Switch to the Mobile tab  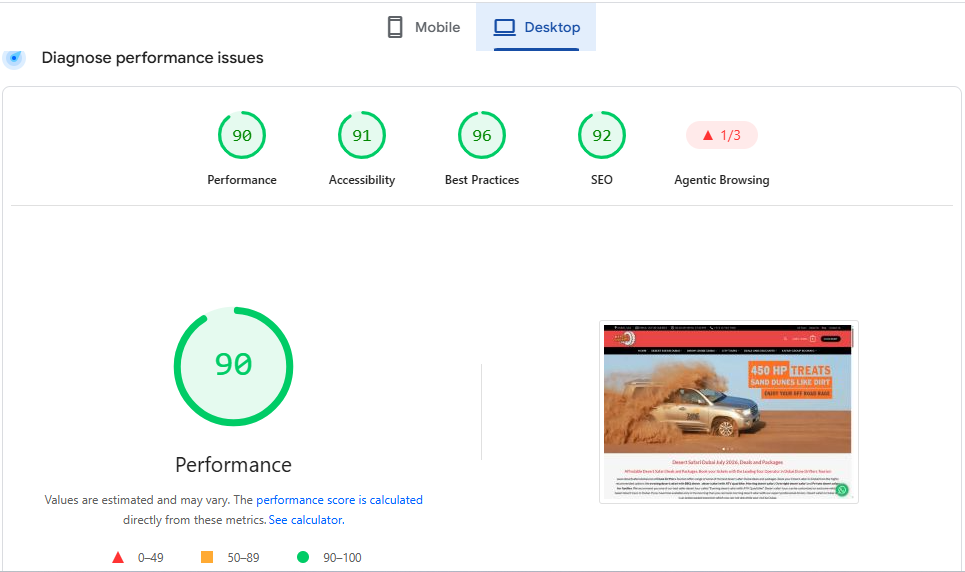point(423,27)
